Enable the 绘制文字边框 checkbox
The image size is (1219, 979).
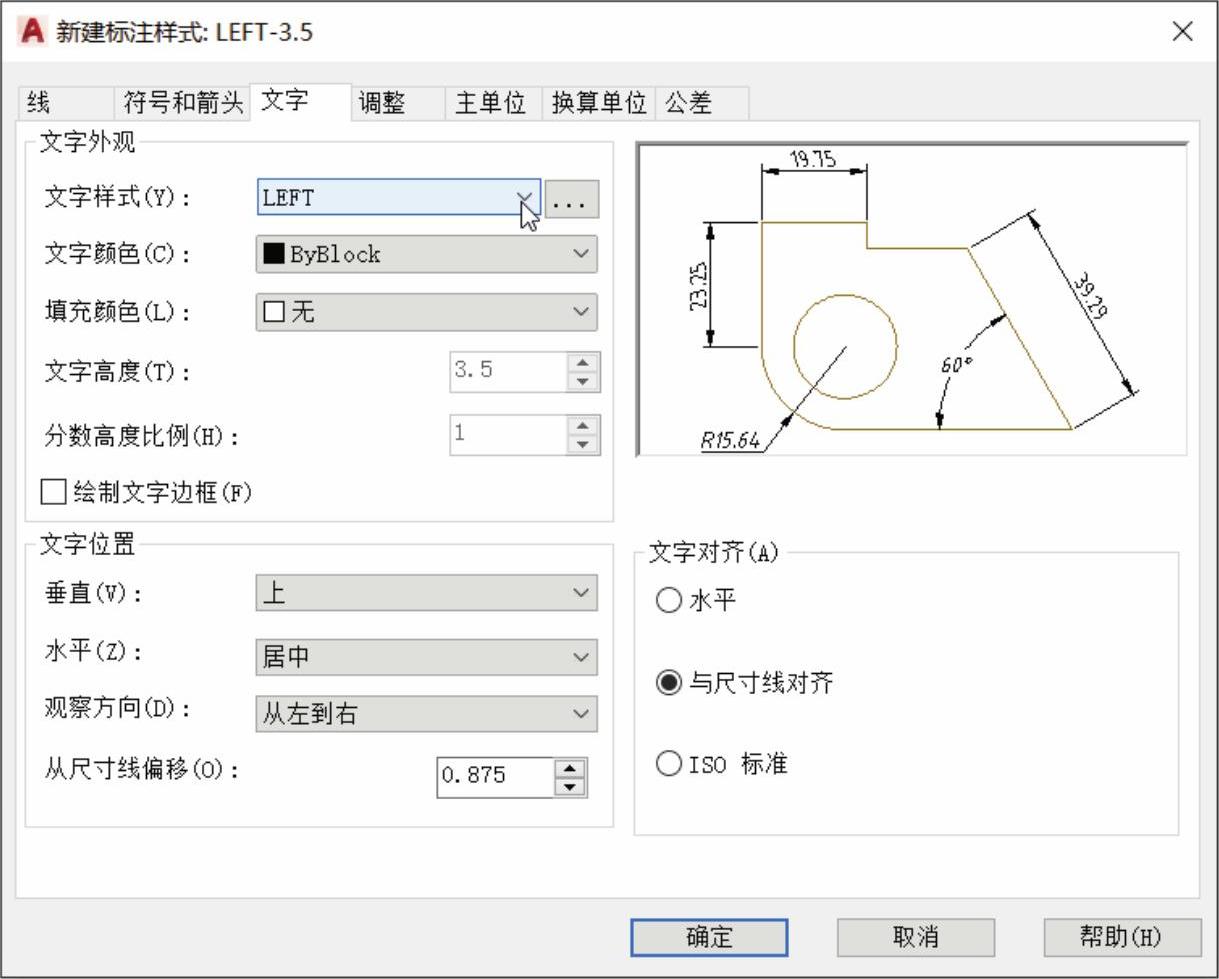click(x=54, y=492)
